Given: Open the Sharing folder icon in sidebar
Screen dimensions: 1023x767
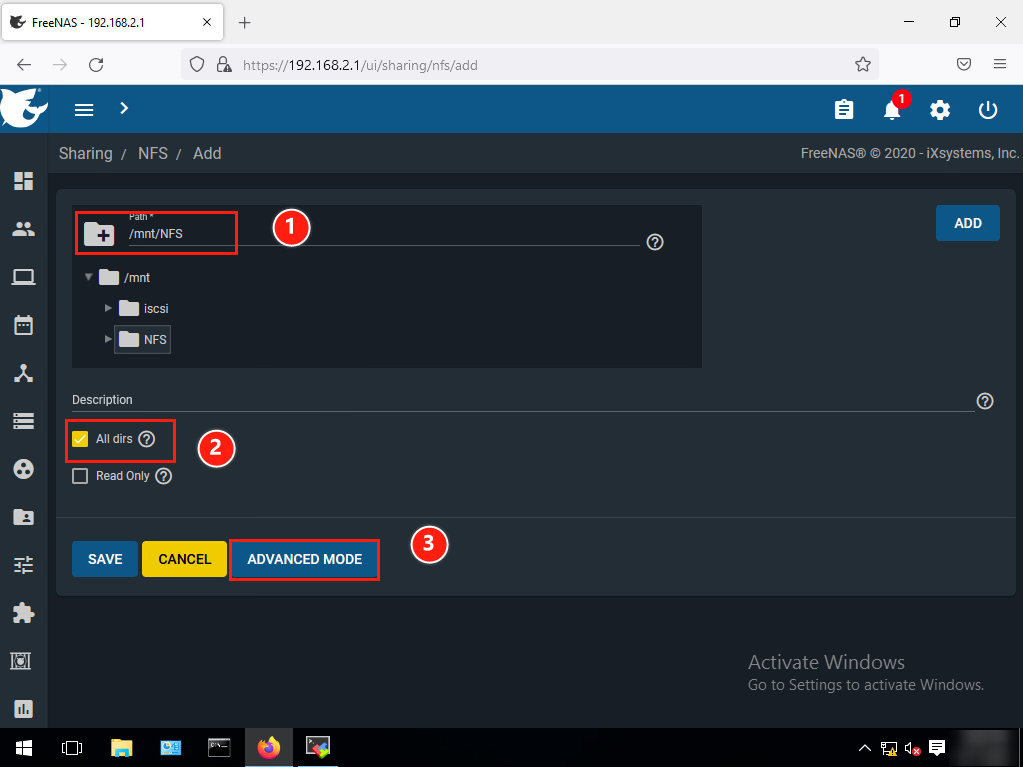Looking at the screenshot, I should click(23, 517).
